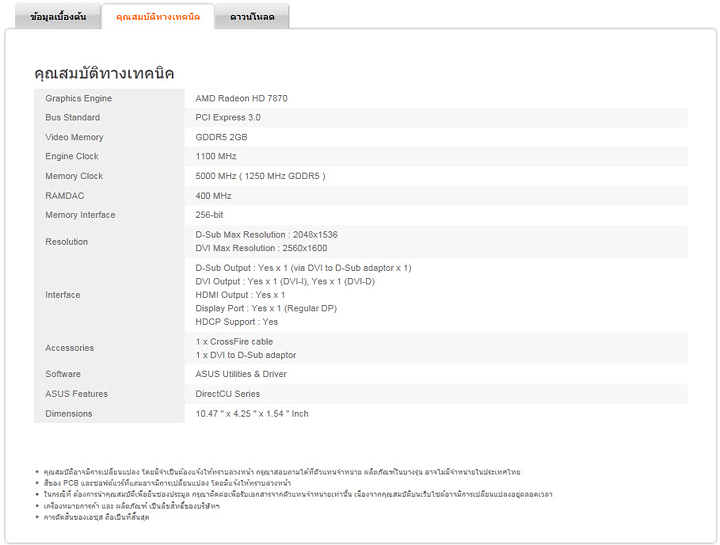Click the Software label
This screenshot has width=720, height=545.
tap(63, 374)
